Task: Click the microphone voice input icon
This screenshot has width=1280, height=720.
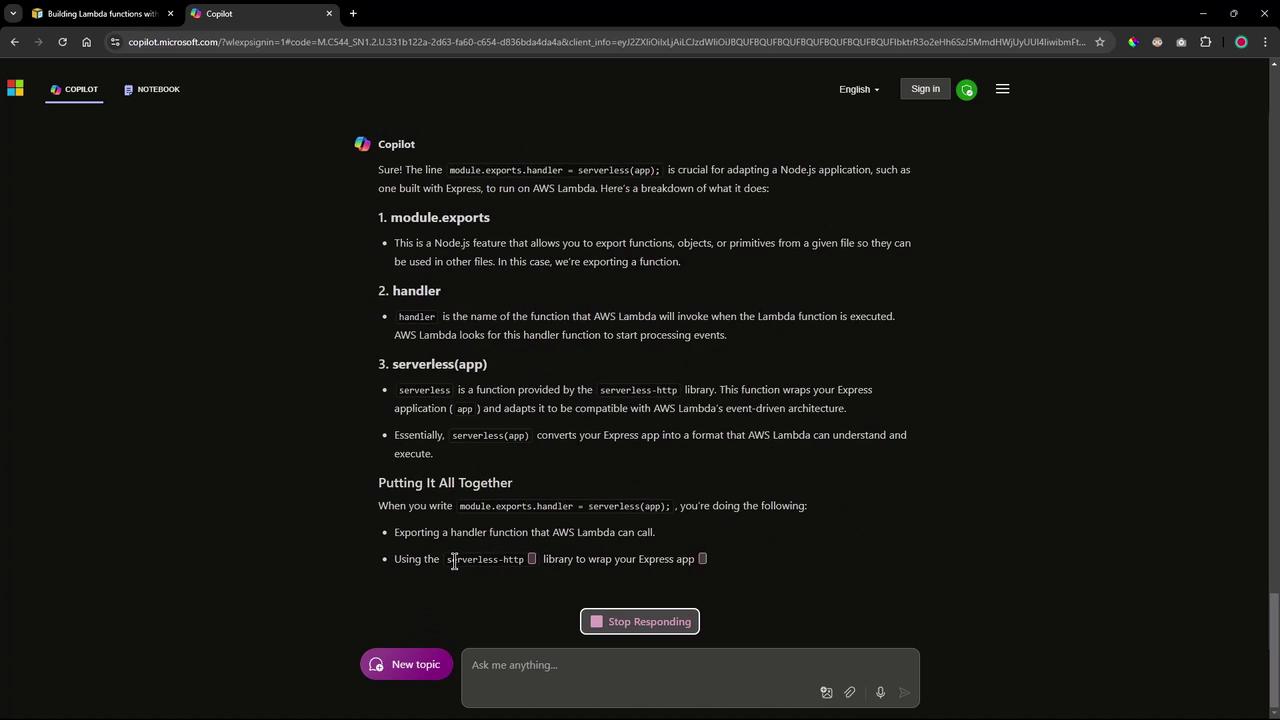Action: click(880, 692)
